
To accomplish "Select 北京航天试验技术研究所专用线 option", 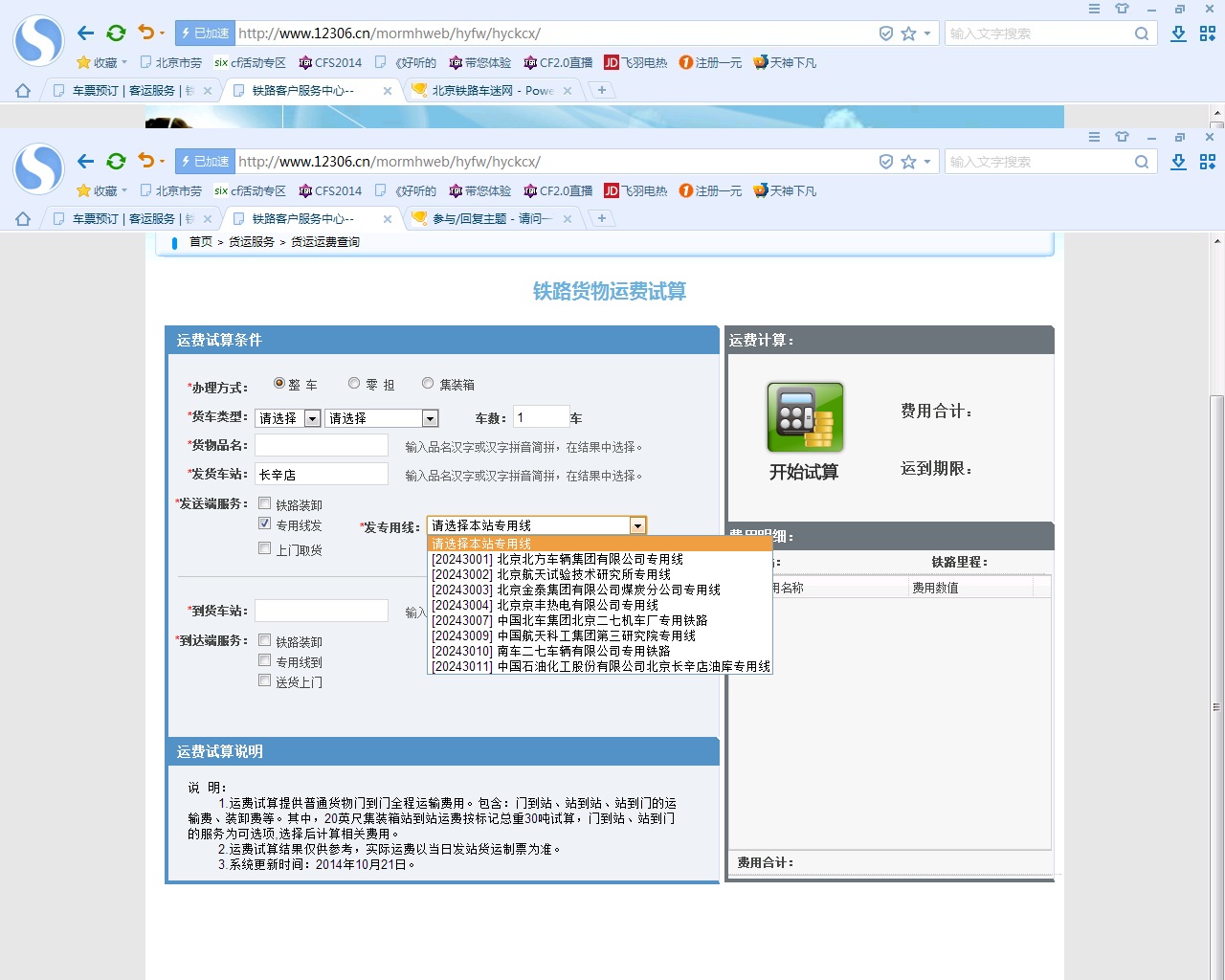I will pyautogui.click(x=599, y=574).
